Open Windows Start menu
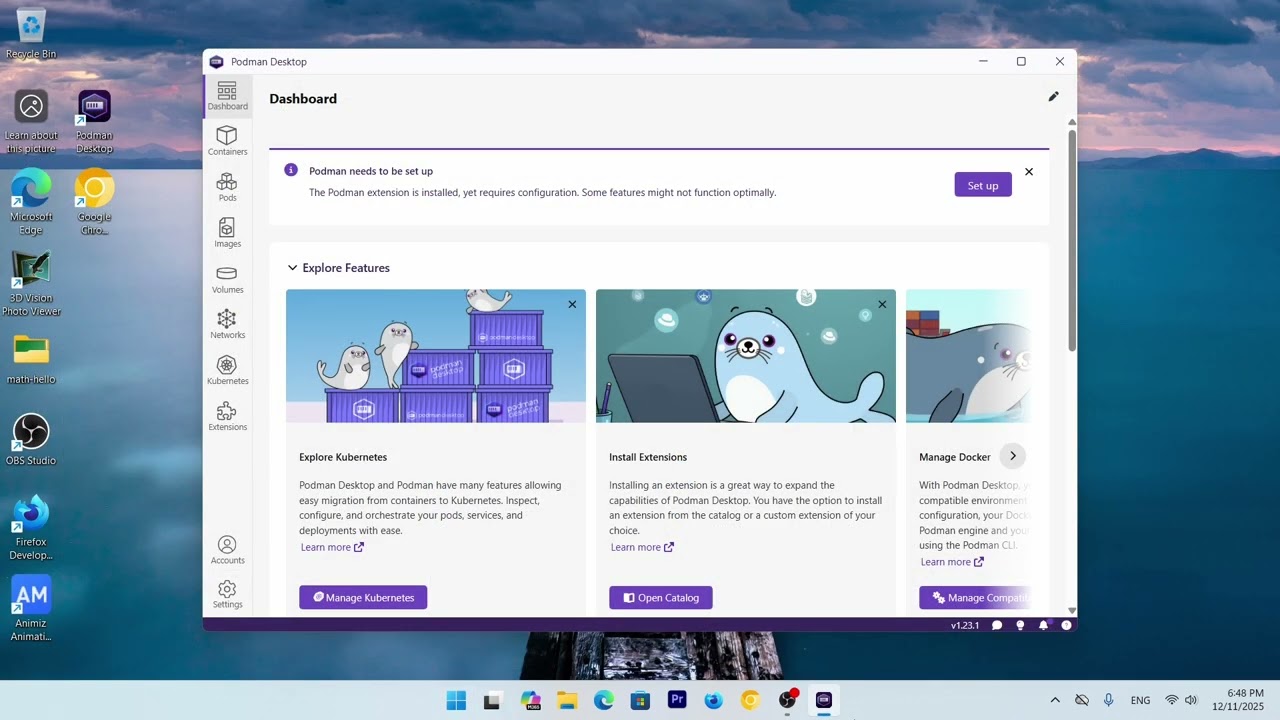Image resolution: width=1280 pixels, height=720 pixels. pyautogui.click(x=456, y=700)
